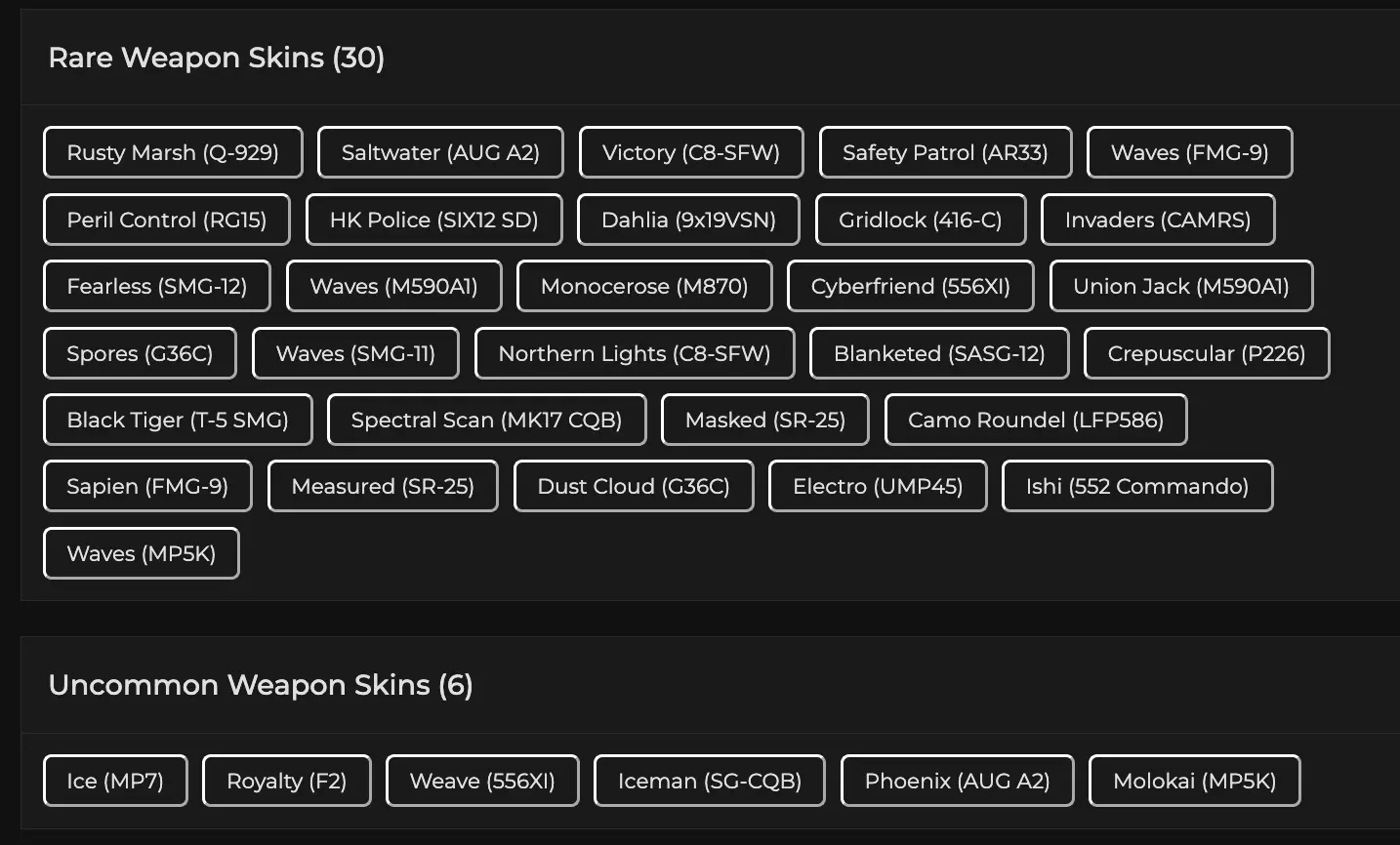Screen dimensions: 1400x845
Task: Click the Waves (FMG-9) tag
Action: pyautogui.click(x=1189, y=152)
